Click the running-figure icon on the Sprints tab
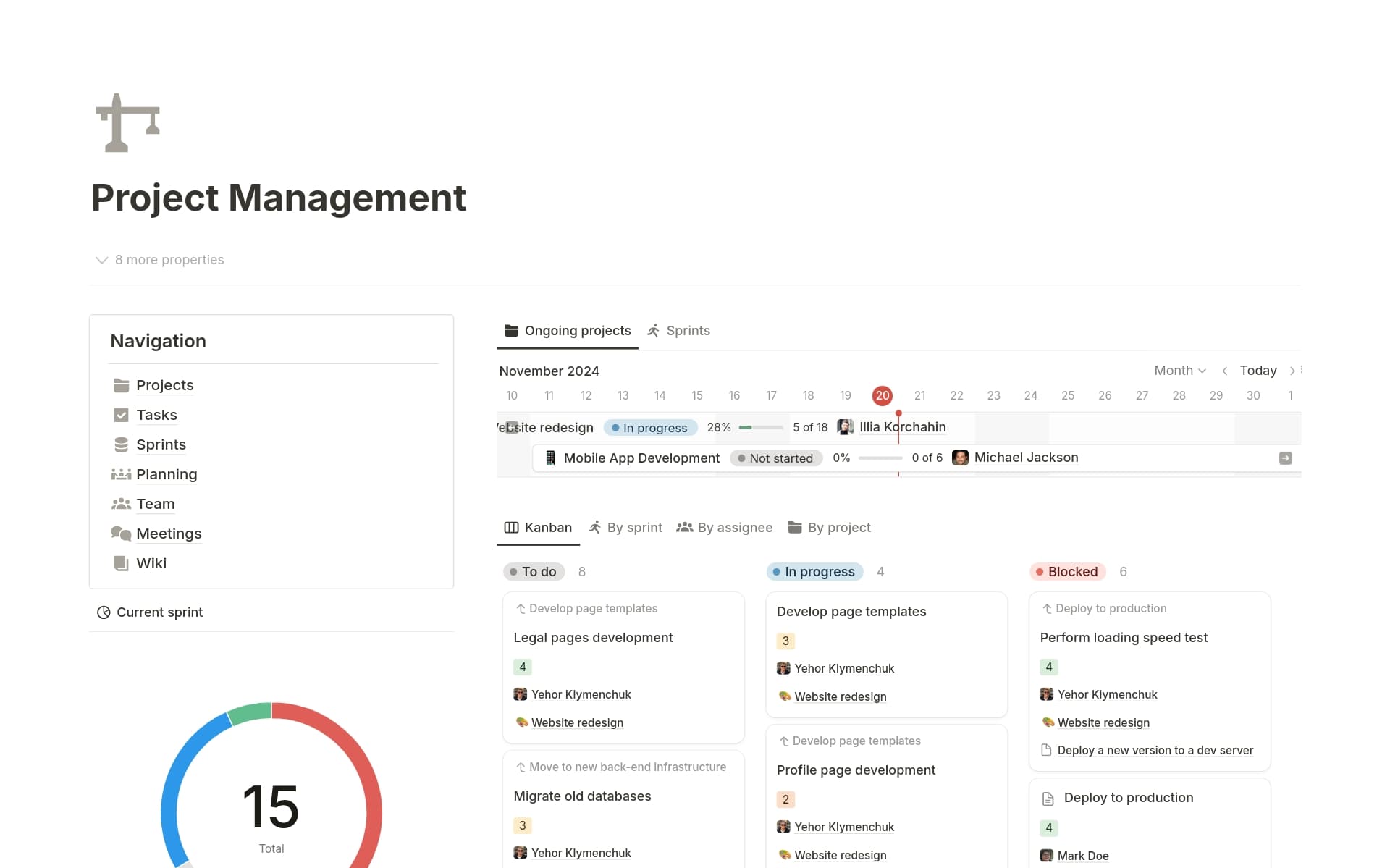 pos(654,330)
